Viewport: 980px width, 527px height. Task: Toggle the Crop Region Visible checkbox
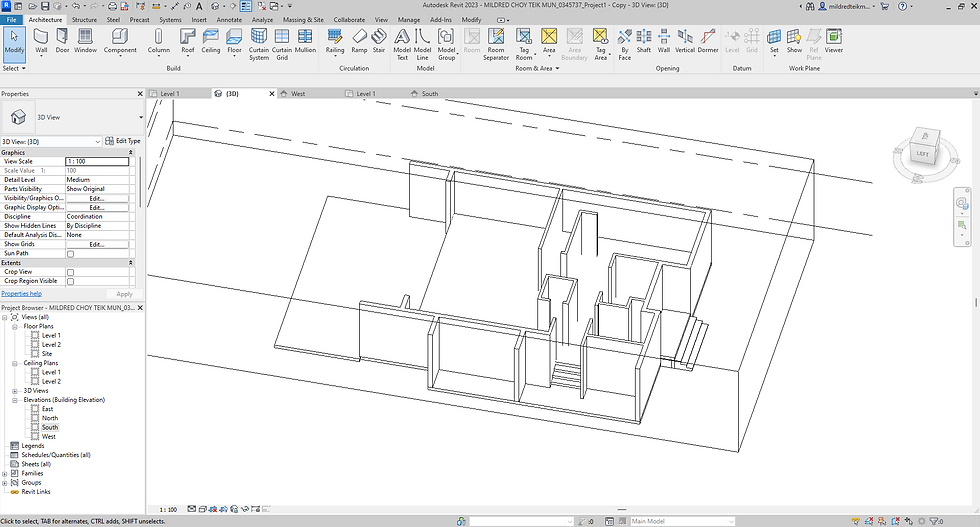click(71, 281)
